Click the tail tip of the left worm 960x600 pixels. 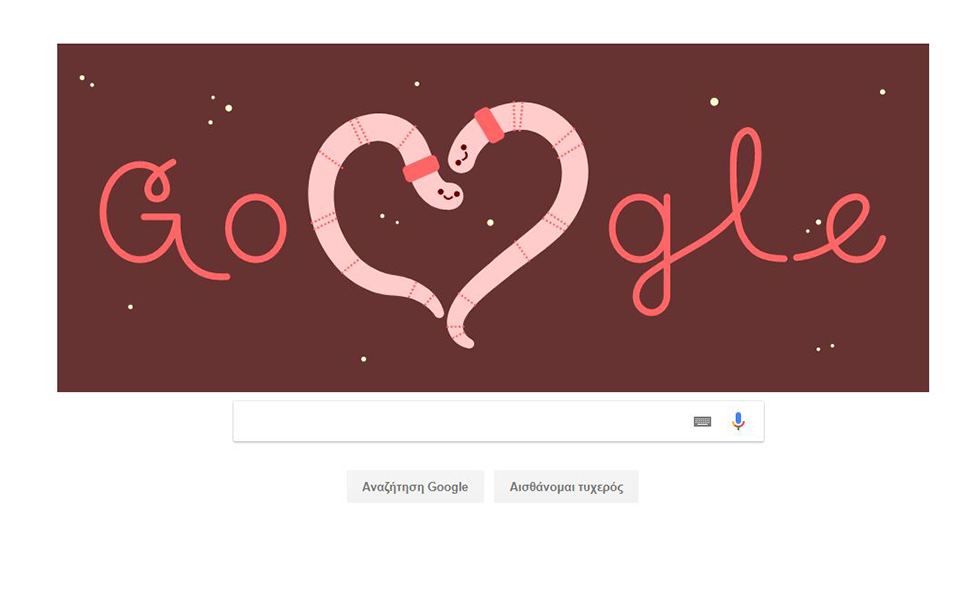434,308
